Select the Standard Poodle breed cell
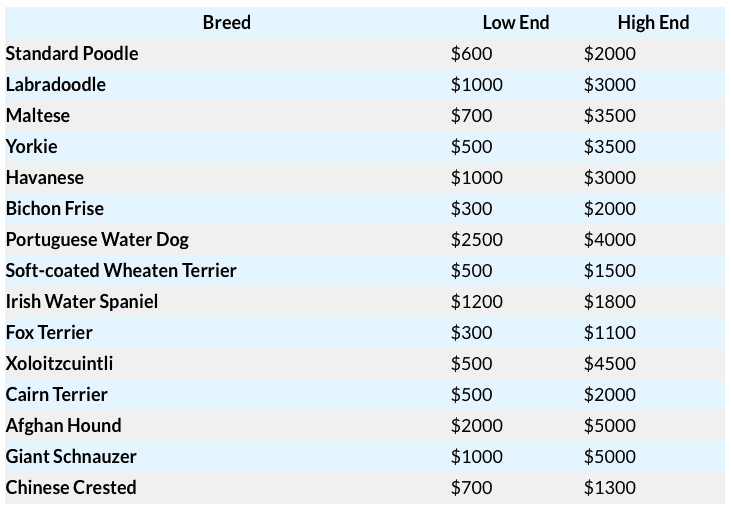Viewport: 732px width, 512px height. point(72,53)
